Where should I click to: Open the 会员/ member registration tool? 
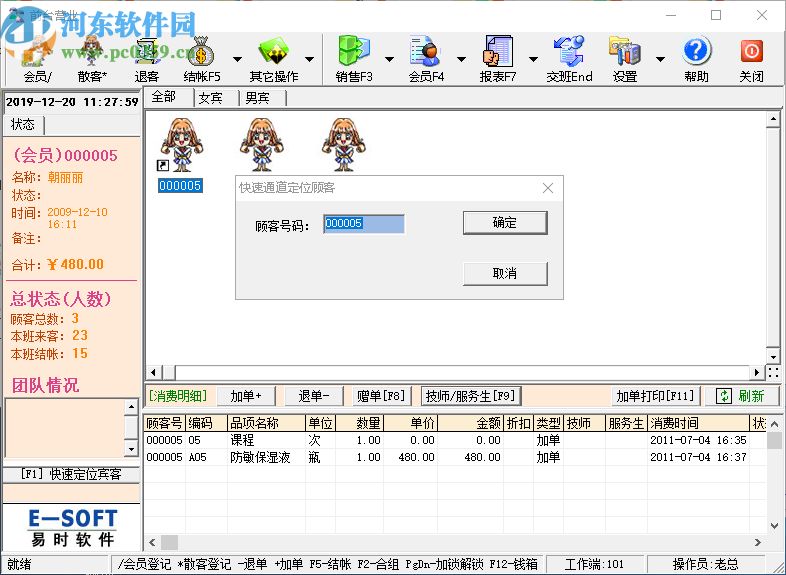[37, 60]
